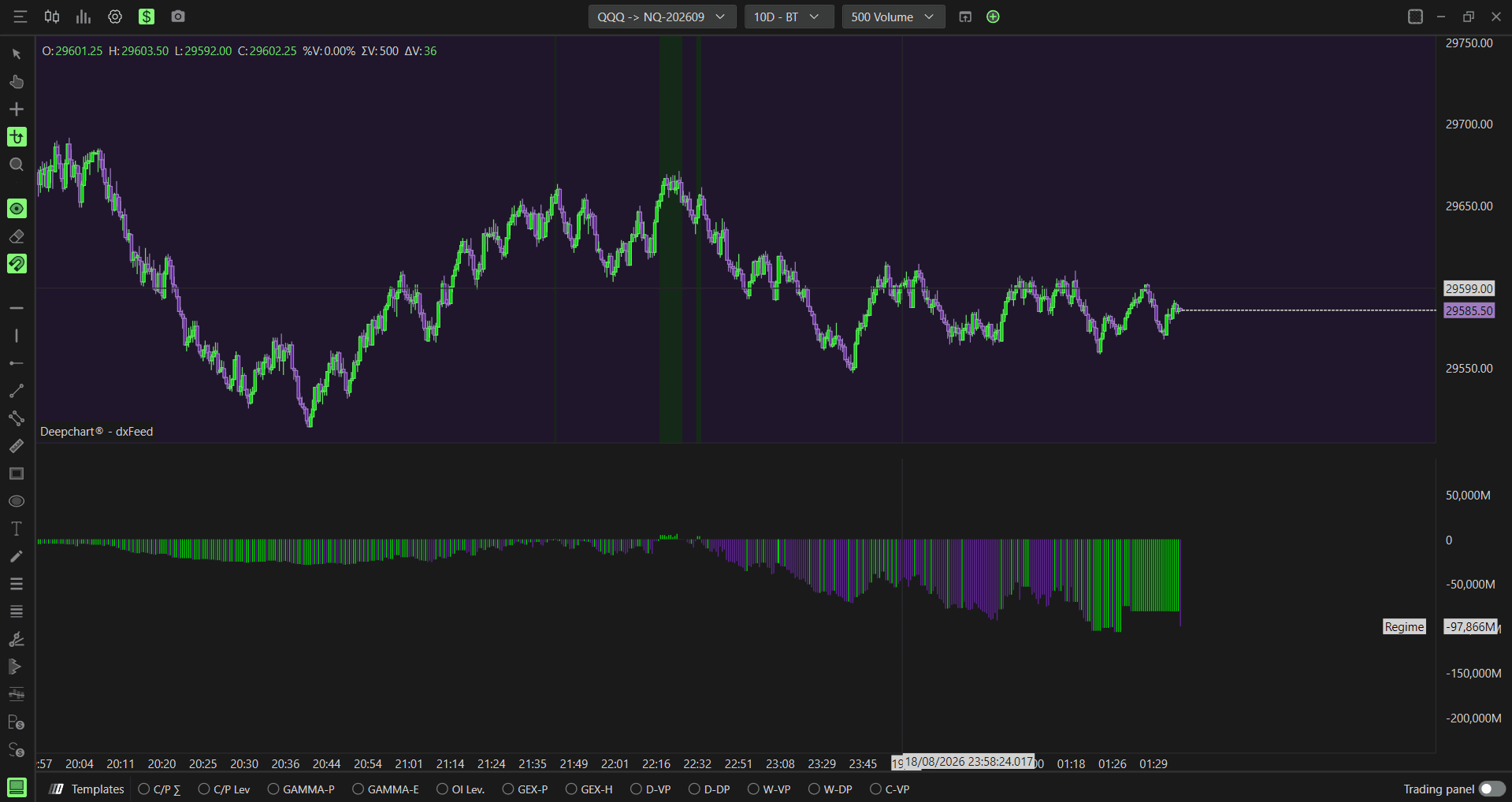Restore down the application window
1512x802 pixels.
click(1469, 17)
